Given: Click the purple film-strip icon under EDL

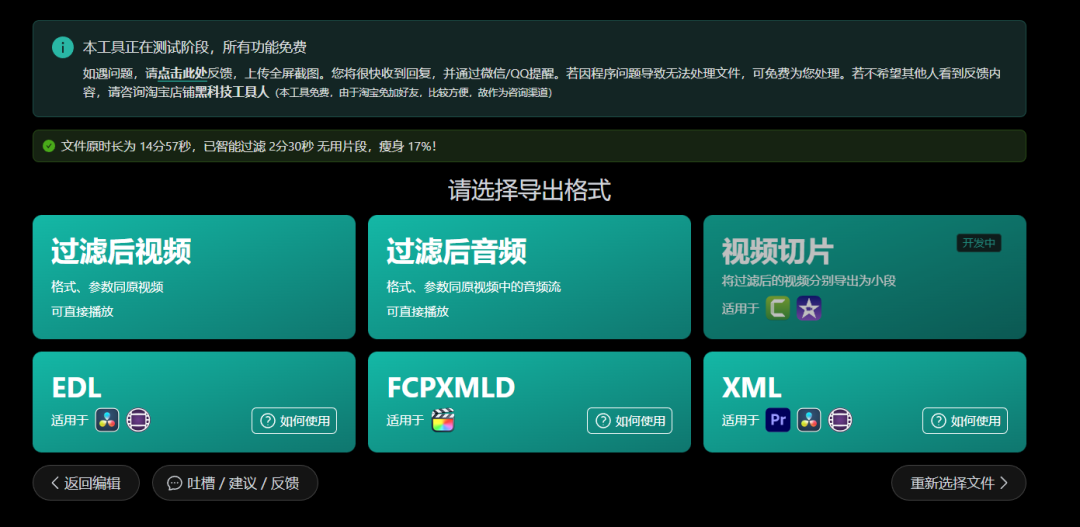Looking at the screenshot, I should [x=138, y=420].
